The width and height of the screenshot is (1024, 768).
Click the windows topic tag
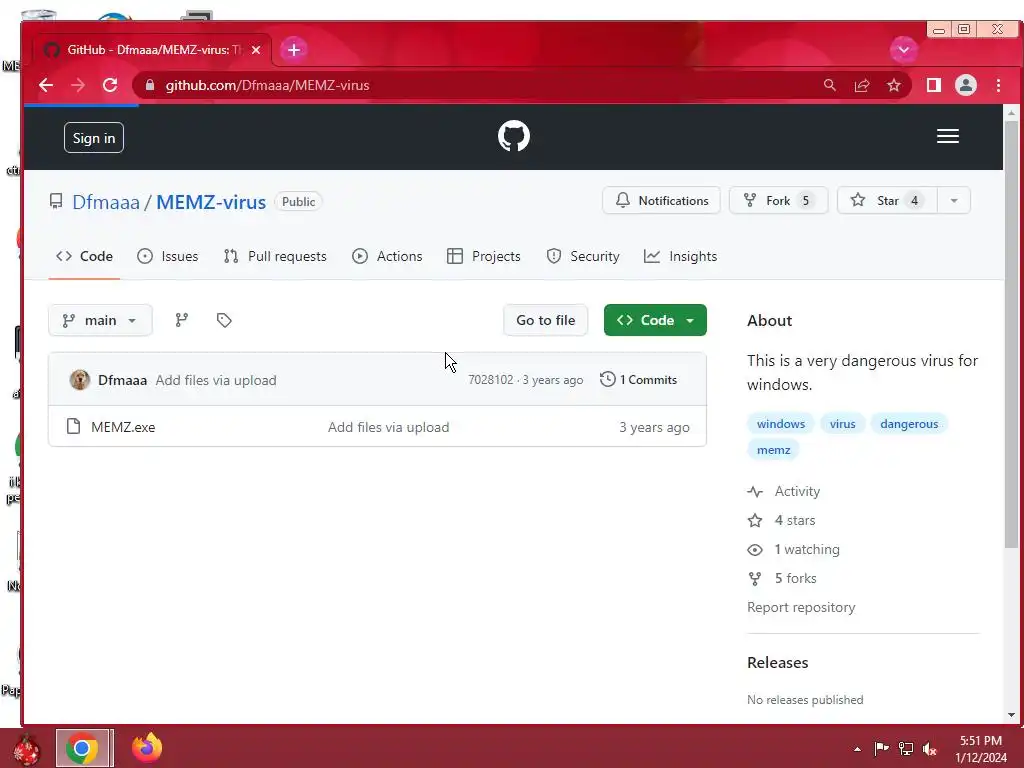(780, 424)
